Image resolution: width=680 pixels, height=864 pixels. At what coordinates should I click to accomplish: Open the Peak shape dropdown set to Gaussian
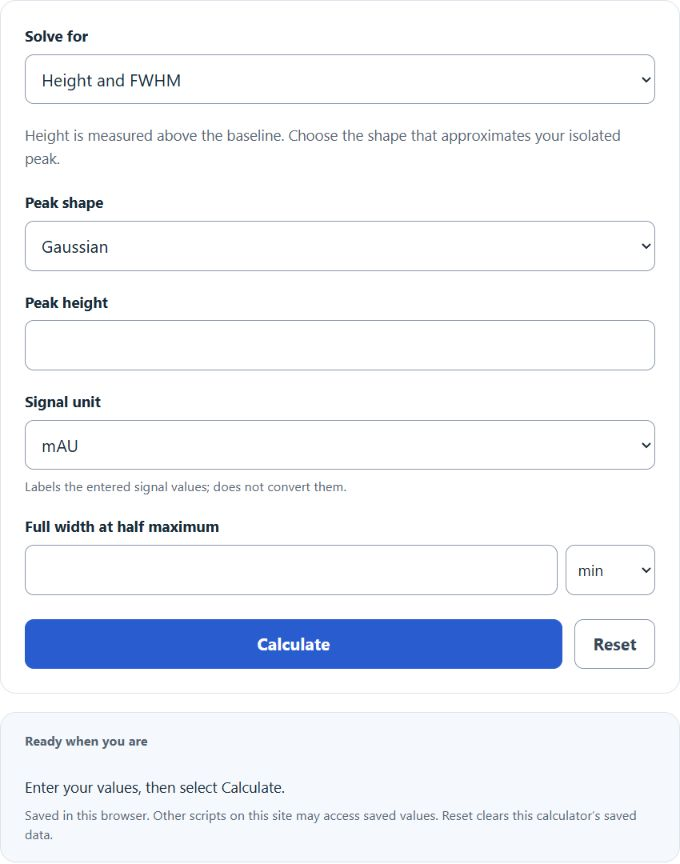click(339, 246)
